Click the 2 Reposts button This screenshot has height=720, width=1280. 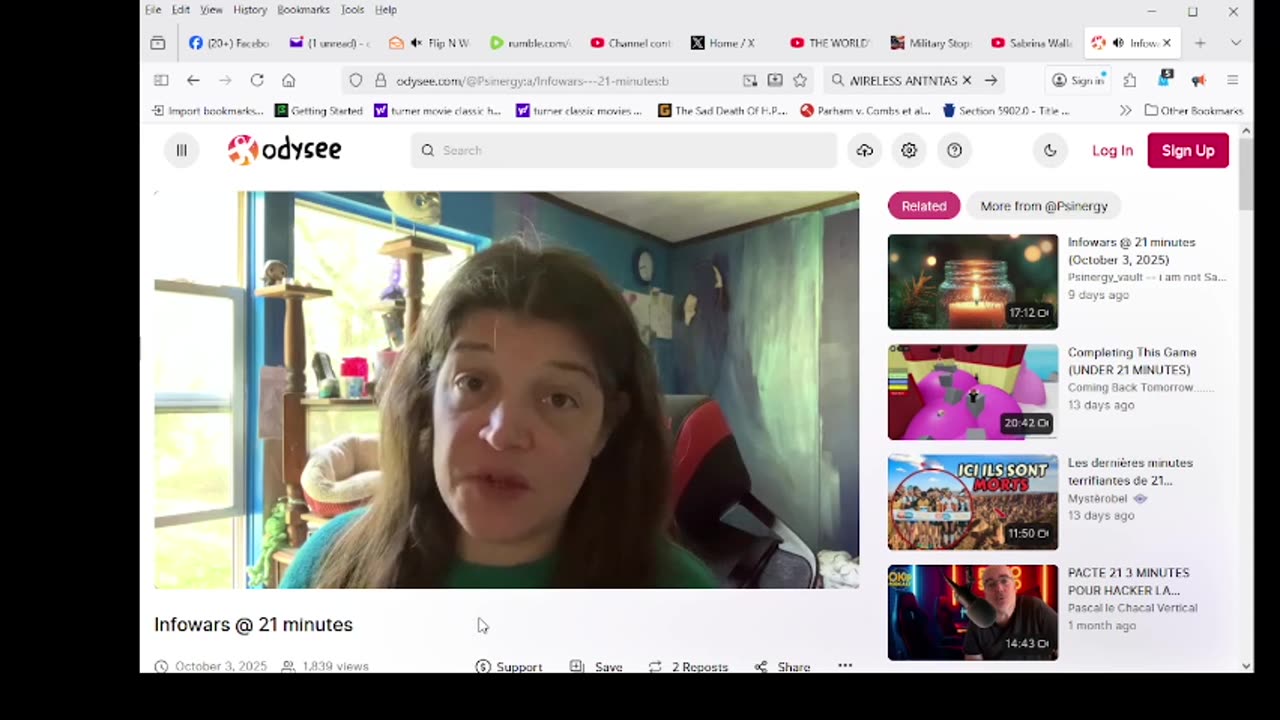point(688,666)
